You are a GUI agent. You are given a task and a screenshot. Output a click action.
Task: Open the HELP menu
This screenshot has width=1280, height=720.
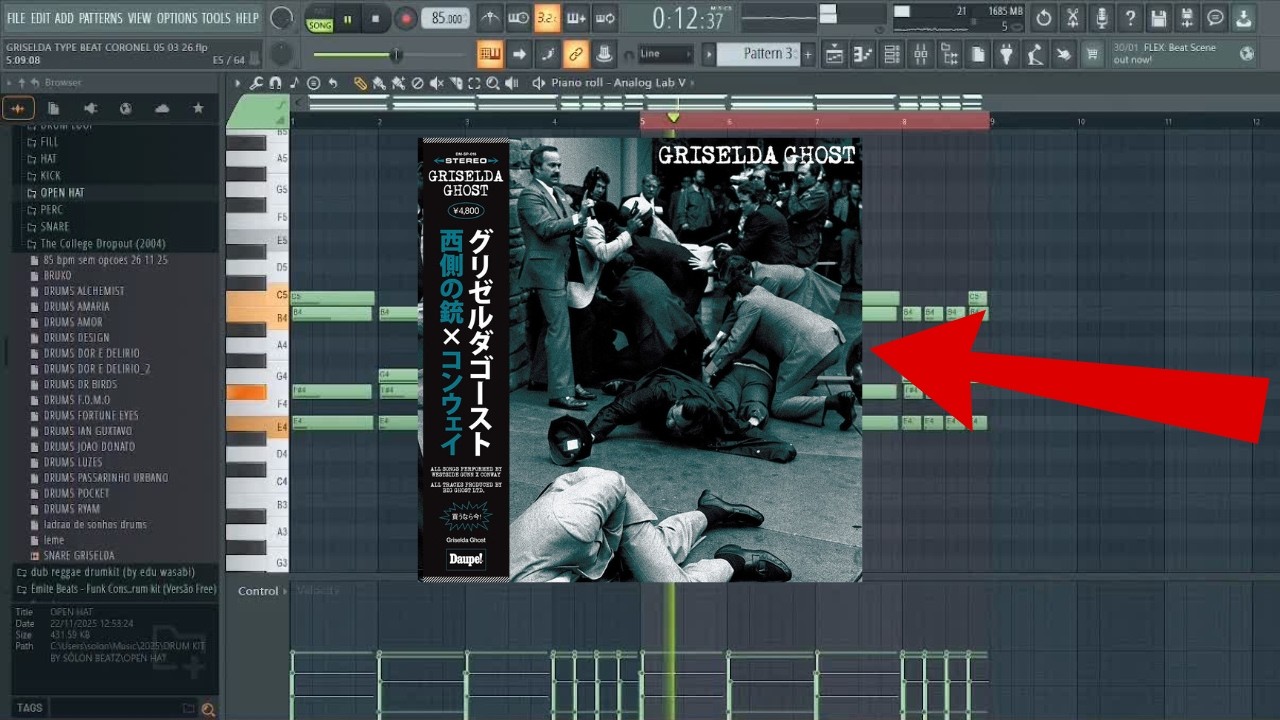[247, 18]
